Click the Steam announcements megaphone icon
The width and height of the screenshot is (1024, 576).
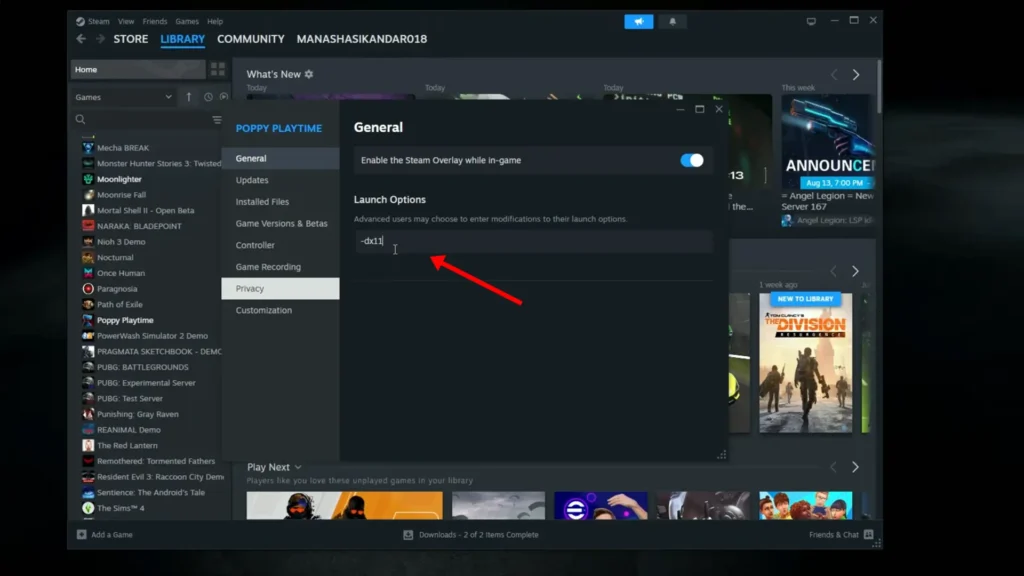pos(638,22)
